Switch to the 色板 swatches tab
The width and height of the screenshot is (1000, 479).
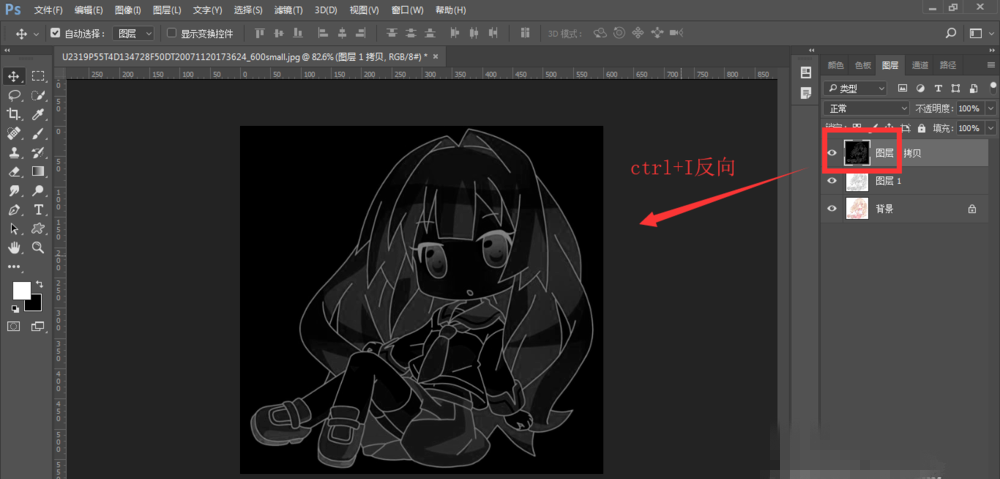tap(863, 64)
